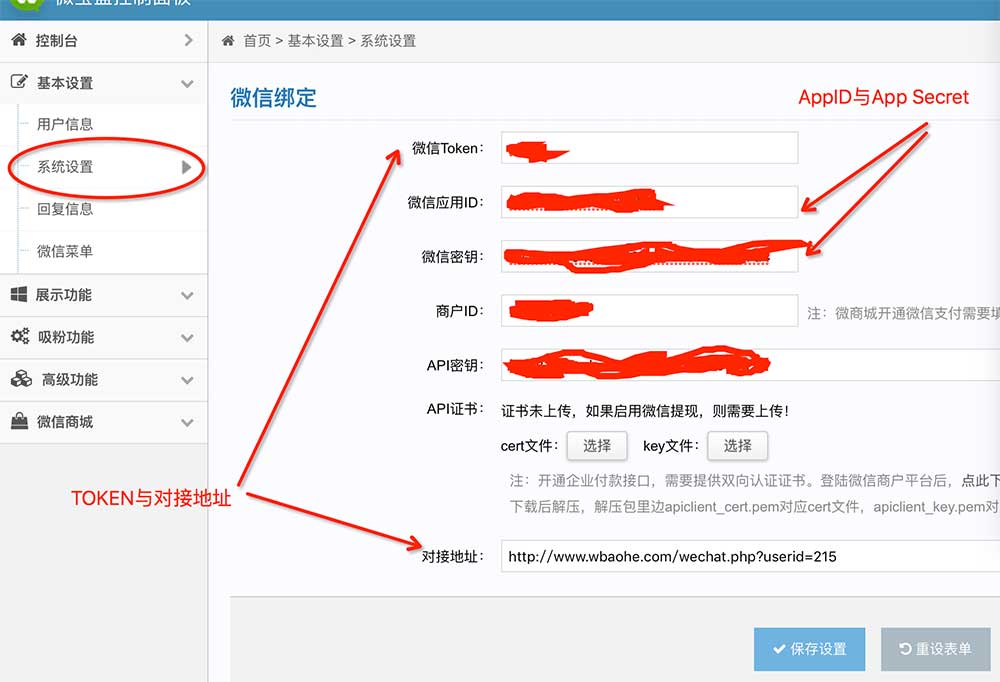Click the 微信绑定 heading
Viewport: 1000px width, 682px height.
coord(273,98)
